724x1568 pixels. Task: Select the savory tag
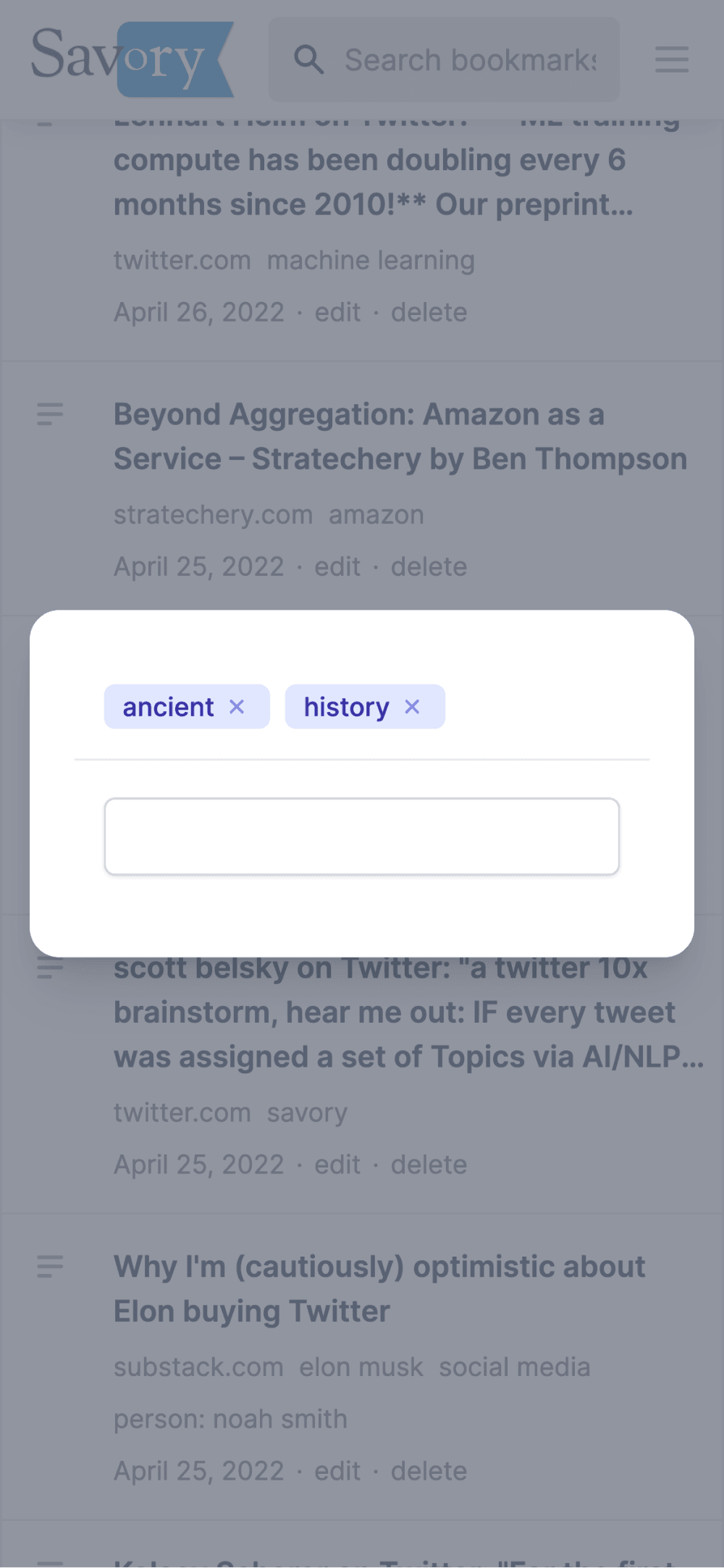pos(307,1112)
